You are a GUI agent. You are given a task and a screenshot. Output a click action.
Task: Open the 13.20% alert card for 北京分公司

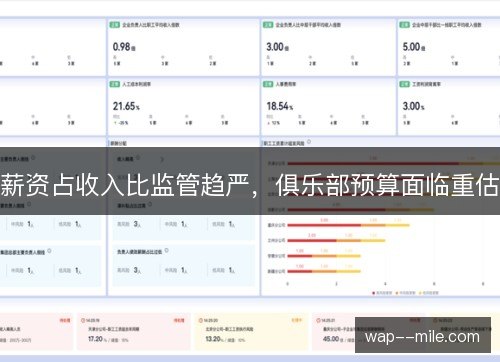(x=251, y=331)
